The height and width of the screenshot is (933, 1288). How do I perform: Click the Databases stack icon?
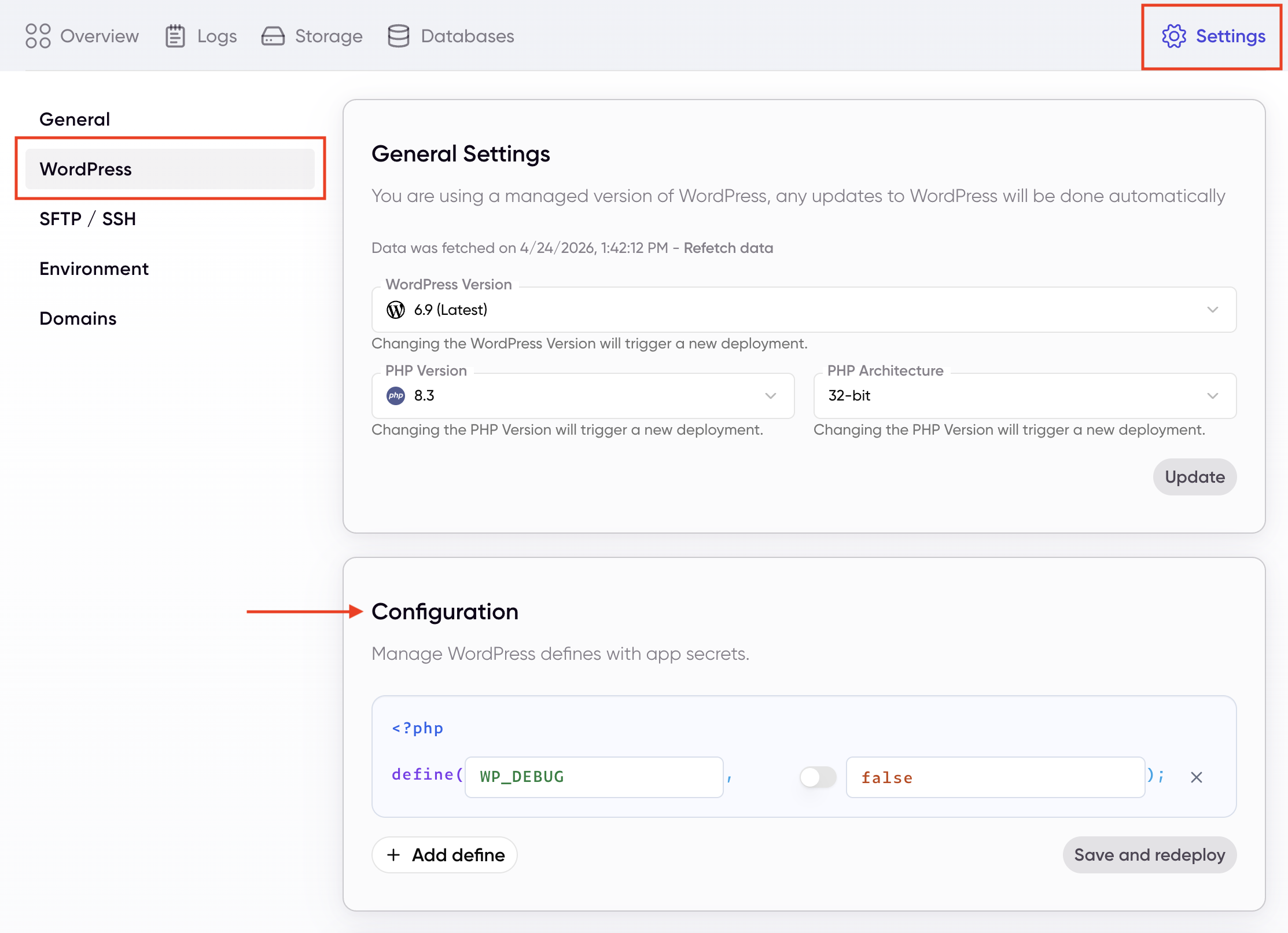click(399, 36)
